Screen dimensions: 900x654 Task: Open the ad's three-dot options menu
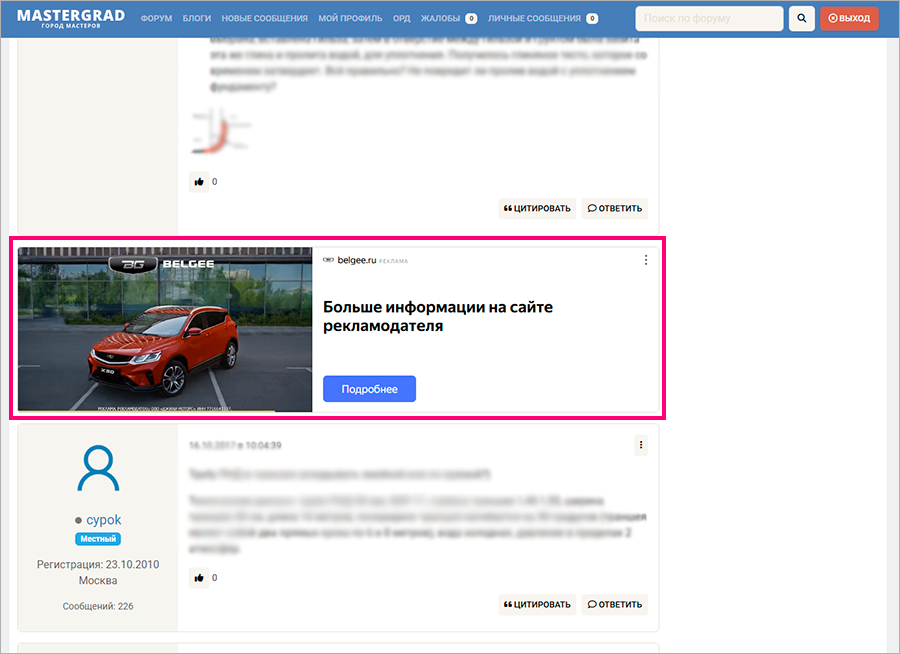[x=646, y=260]
